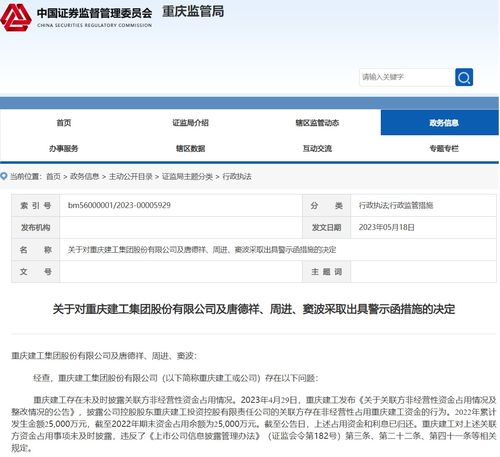500x457 pixels.
Task: Go to 政务信息 in the breadcrumb
Action: (84, 176)
